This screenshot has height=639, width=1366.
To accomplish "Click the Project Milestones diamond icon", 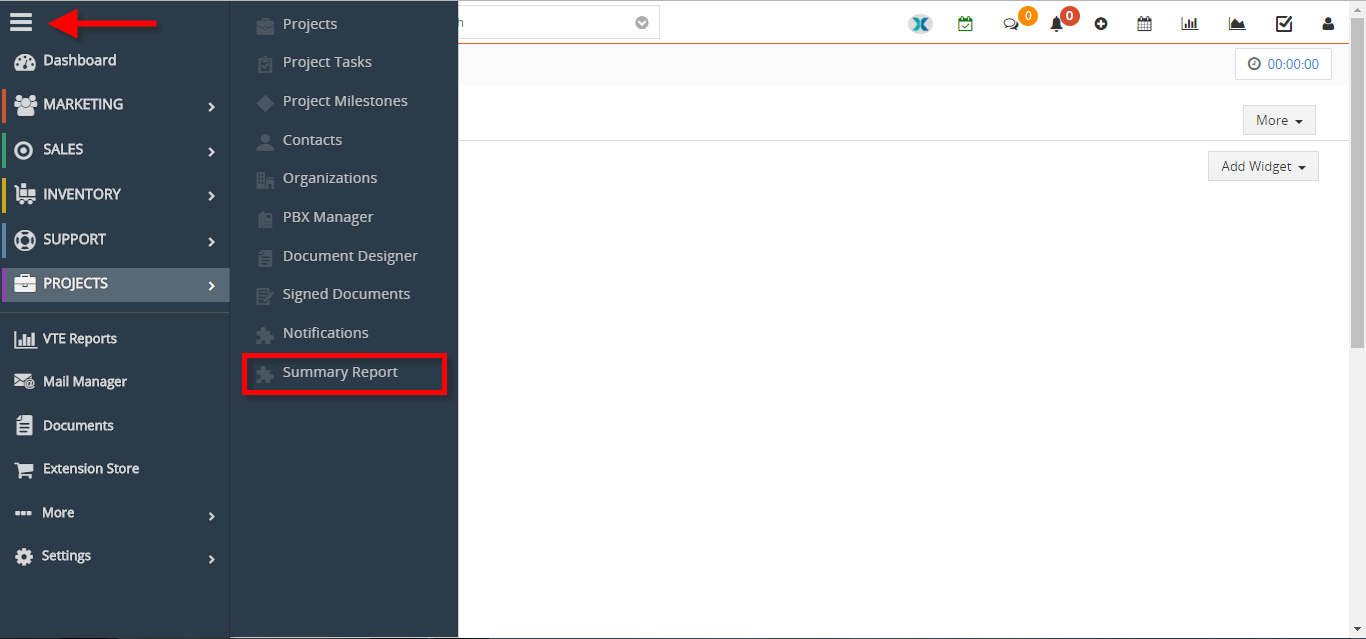I will coord(265,102).
